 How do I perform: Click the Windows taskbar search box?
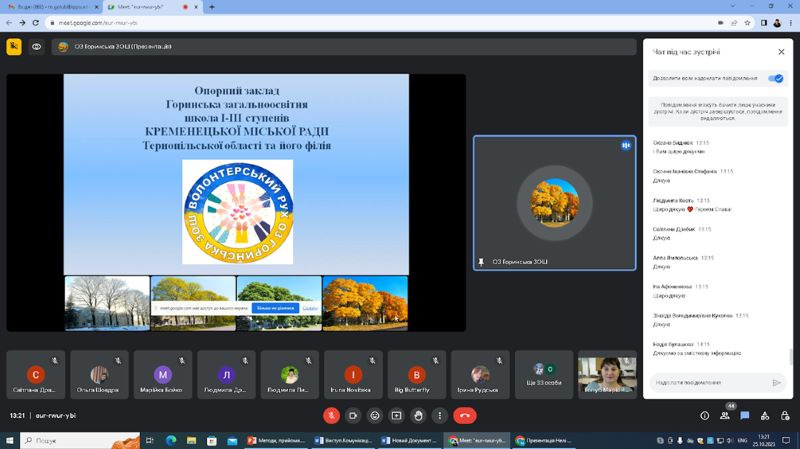coord(80,440)
